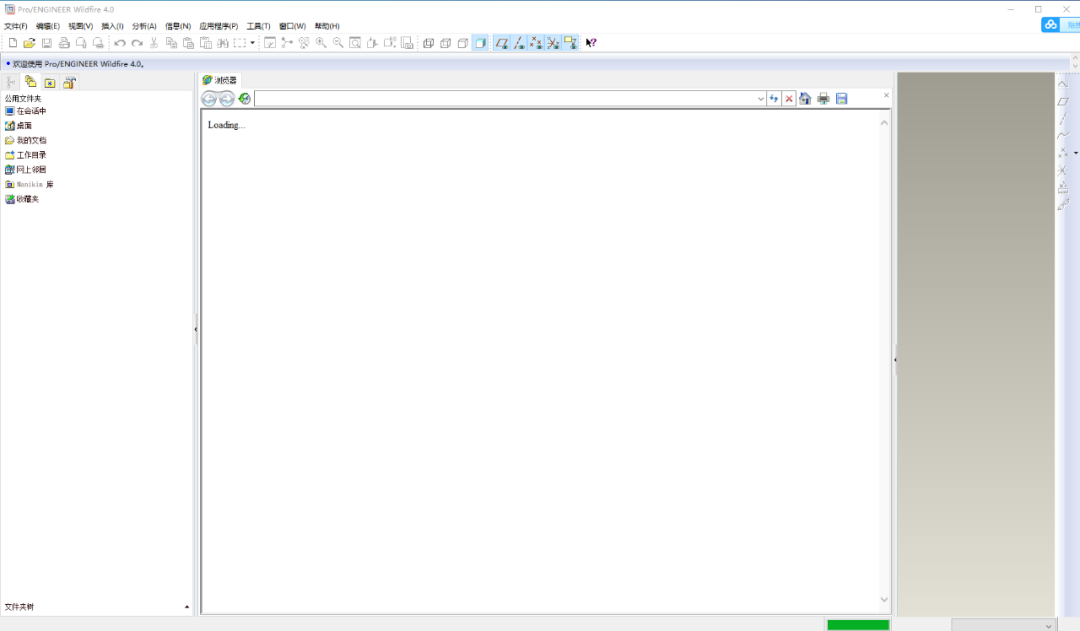Toggle datum axes display
The height and width of the screenshot is (631, 1080).
point(519,43)
